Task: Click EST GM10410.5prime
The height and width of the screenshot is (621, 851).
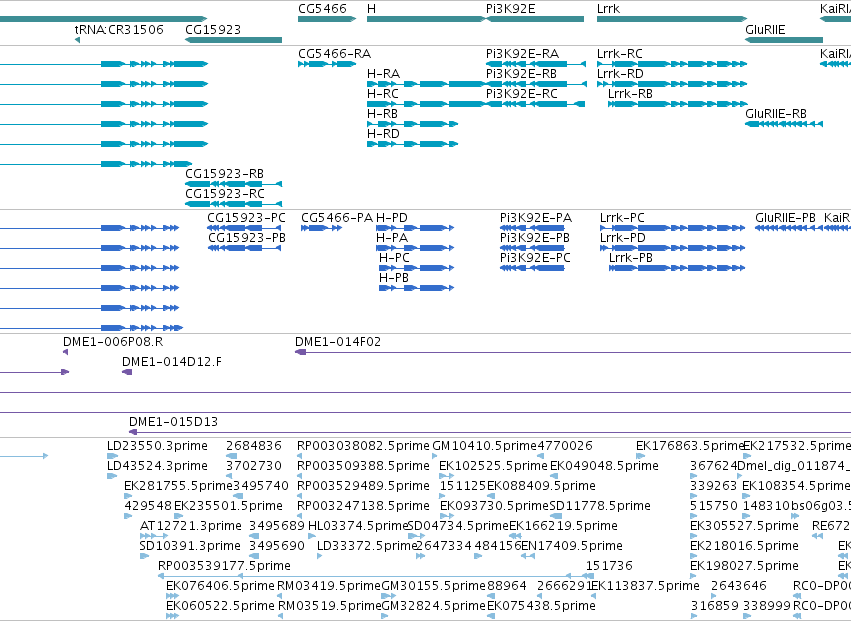Action: pos(435,456)
